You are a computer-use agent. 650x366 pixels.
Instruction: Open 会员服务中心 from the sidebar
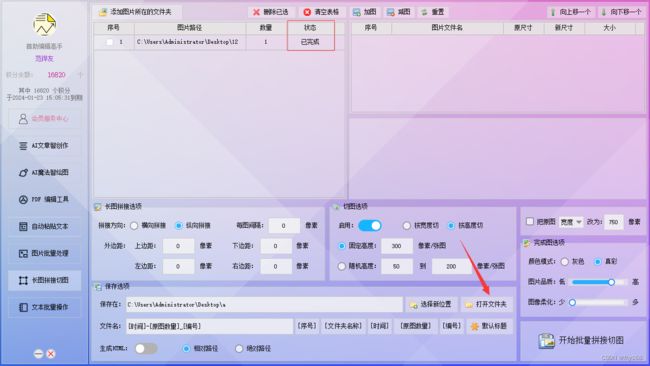click(44, 119)
